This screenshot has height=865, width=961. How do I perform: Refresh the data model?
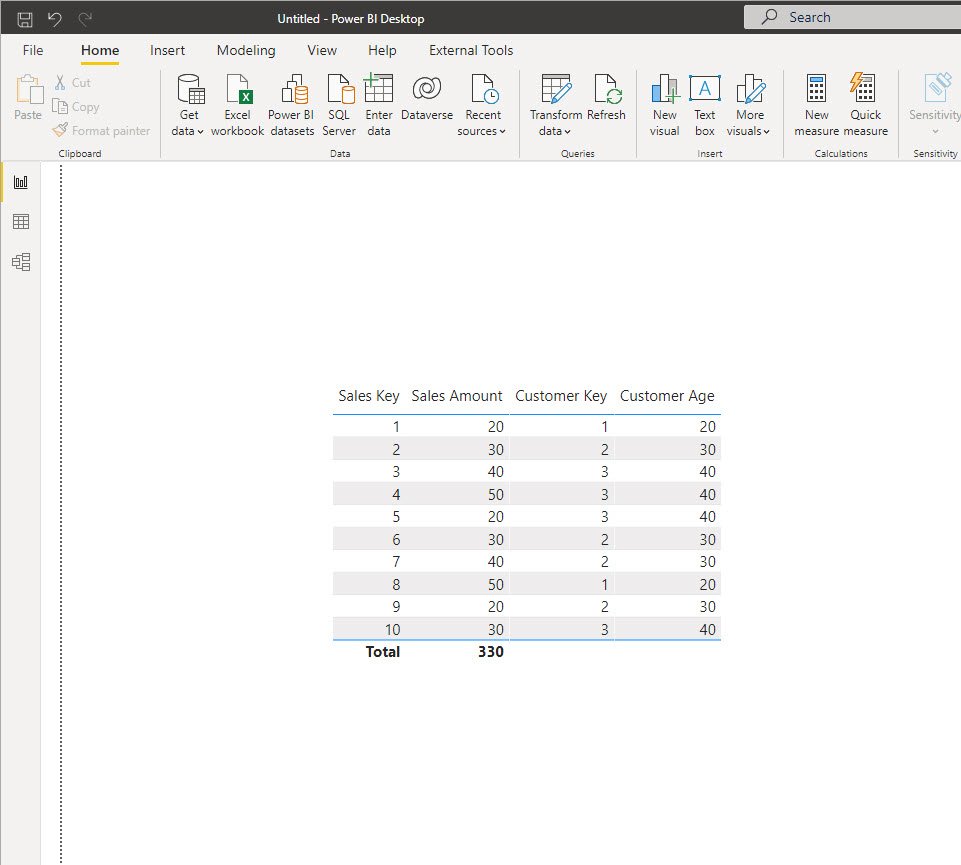(x=606, y=98)
